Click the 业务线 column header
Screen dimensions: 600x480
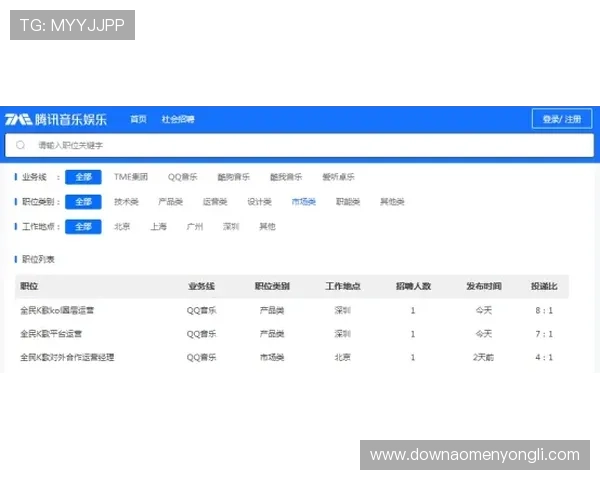[x=201, y=286]
